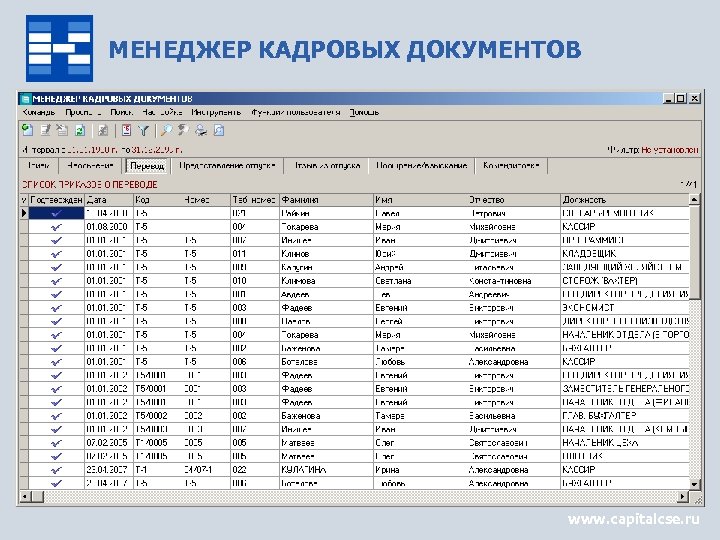Toggle confirmed checkmark in Токарева 01.08.2000 row

click(56, 227)
